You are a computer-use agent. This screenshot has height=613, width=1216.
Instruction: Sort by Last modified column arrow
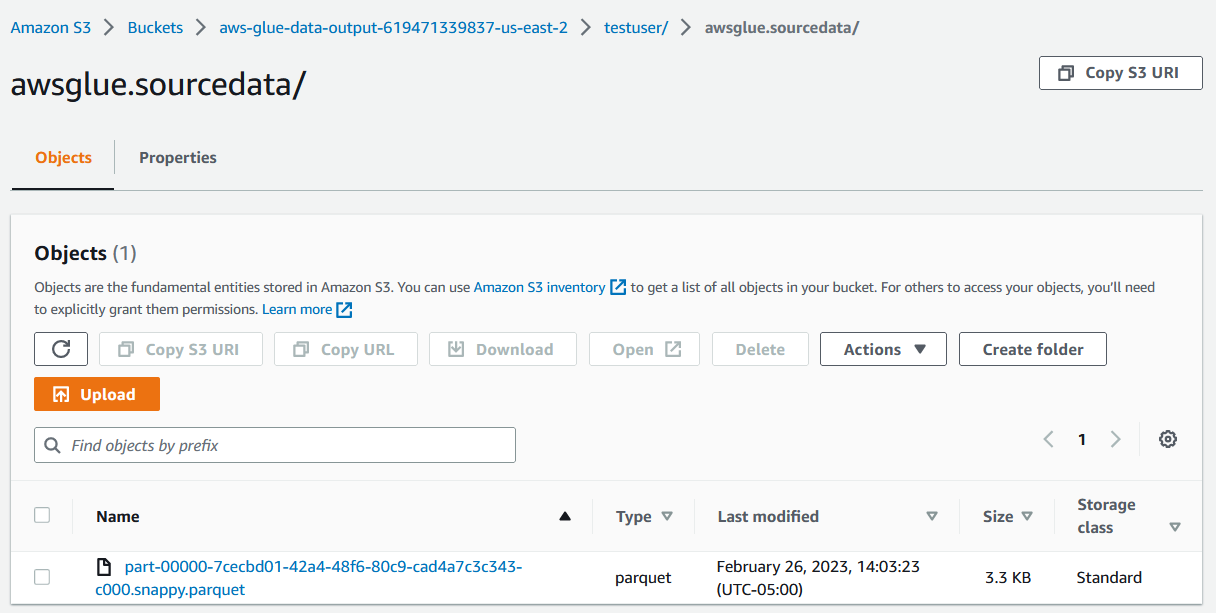click(932, 517)
